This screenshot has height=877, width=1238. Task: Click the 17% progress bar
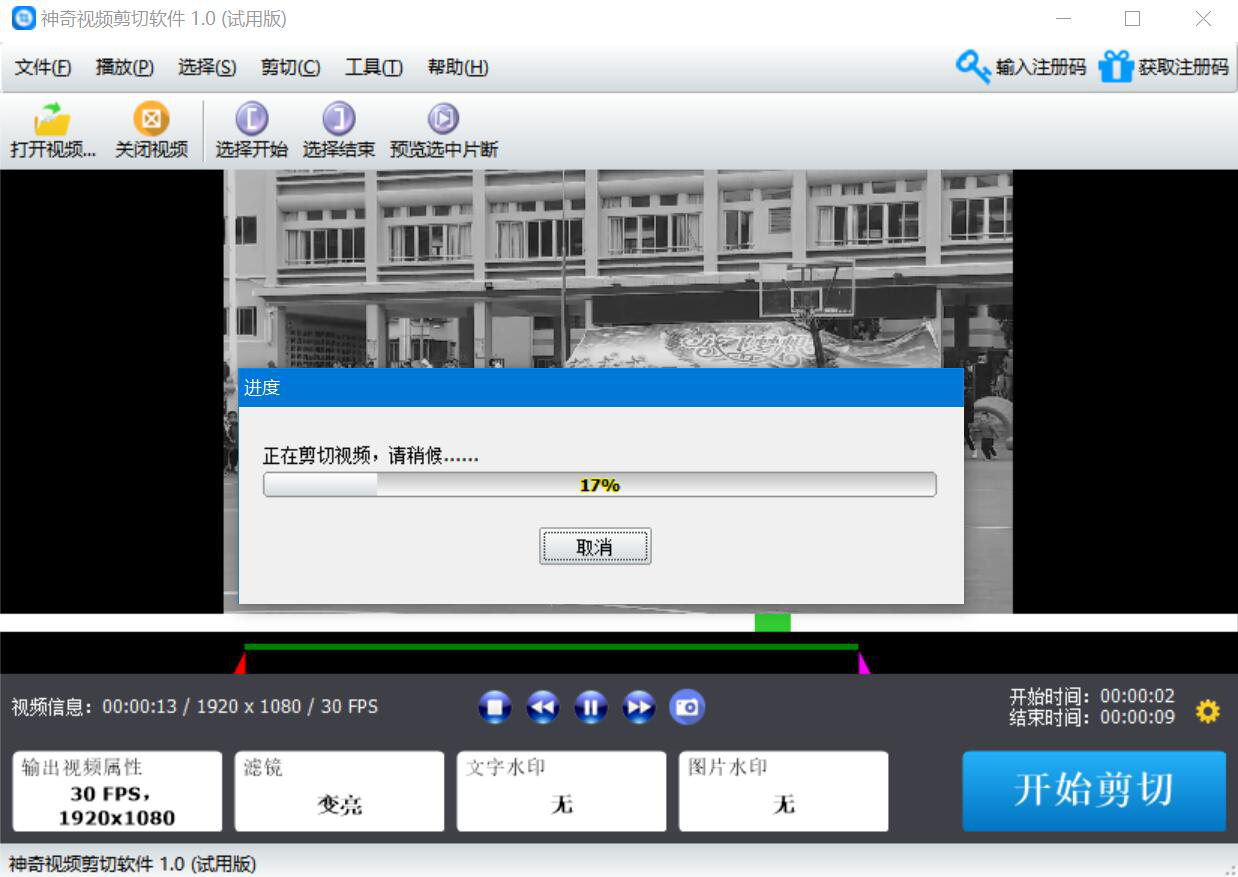pyautogui.click(x=599, y=485)
